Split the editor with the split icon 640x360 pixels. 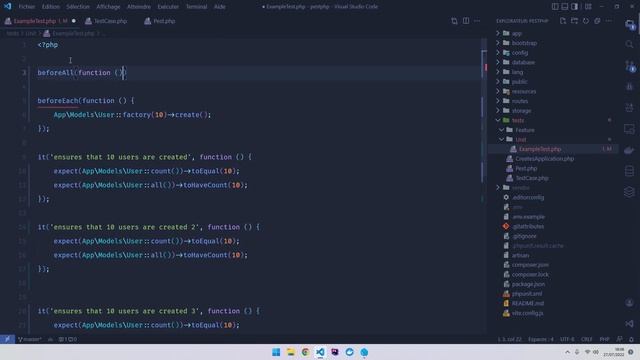pos(466,21)
